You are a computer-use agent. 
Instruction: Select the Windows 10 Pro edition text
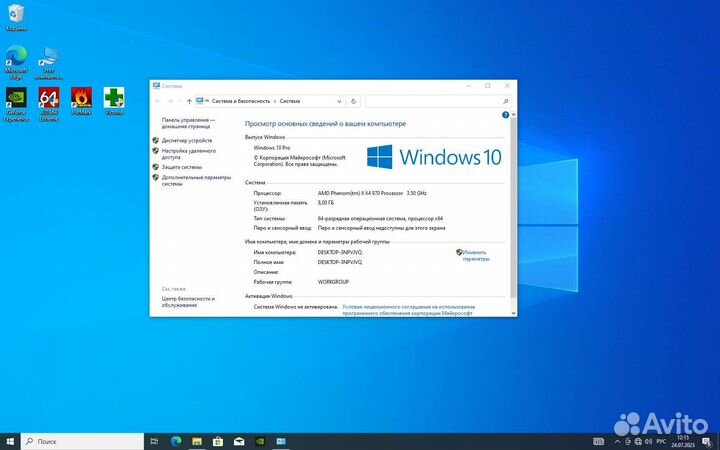pos(272,148)
